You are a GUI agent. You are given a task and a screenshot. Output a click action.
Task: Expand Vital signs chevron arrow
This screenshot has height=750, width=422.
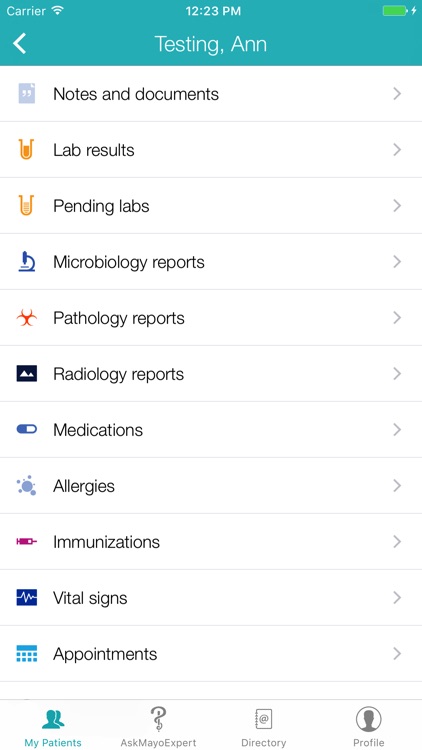click(397, 597)
